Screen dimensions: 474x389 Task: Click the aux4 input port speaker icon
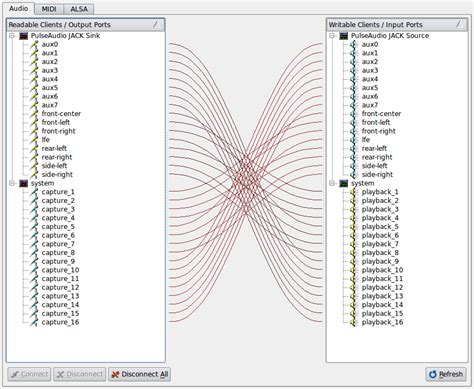pos(354,79)
